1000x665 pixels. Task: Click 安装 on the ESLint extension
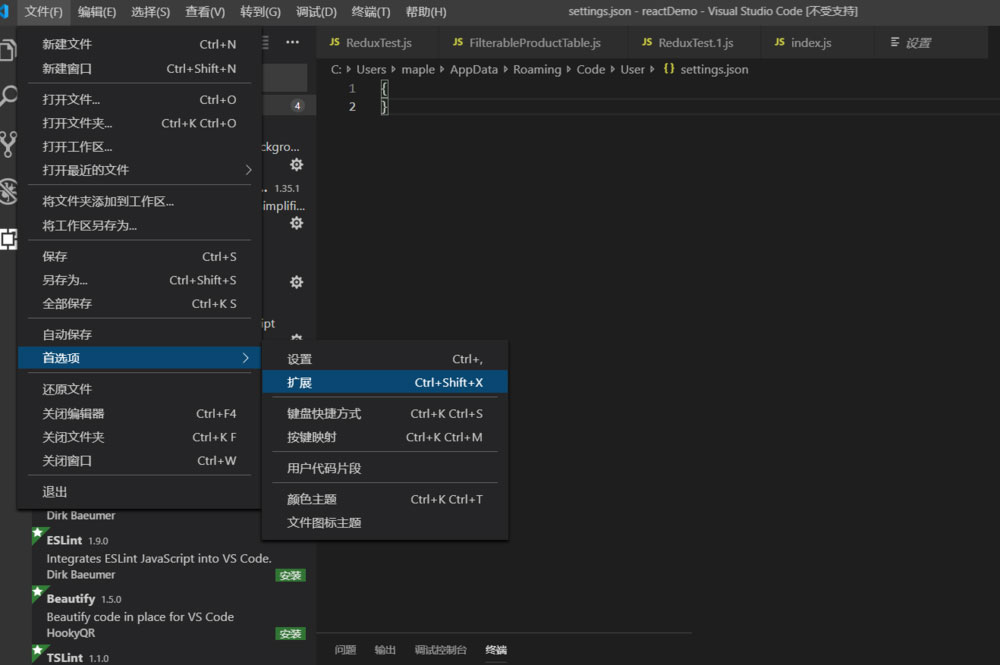[x=290, y=575]
